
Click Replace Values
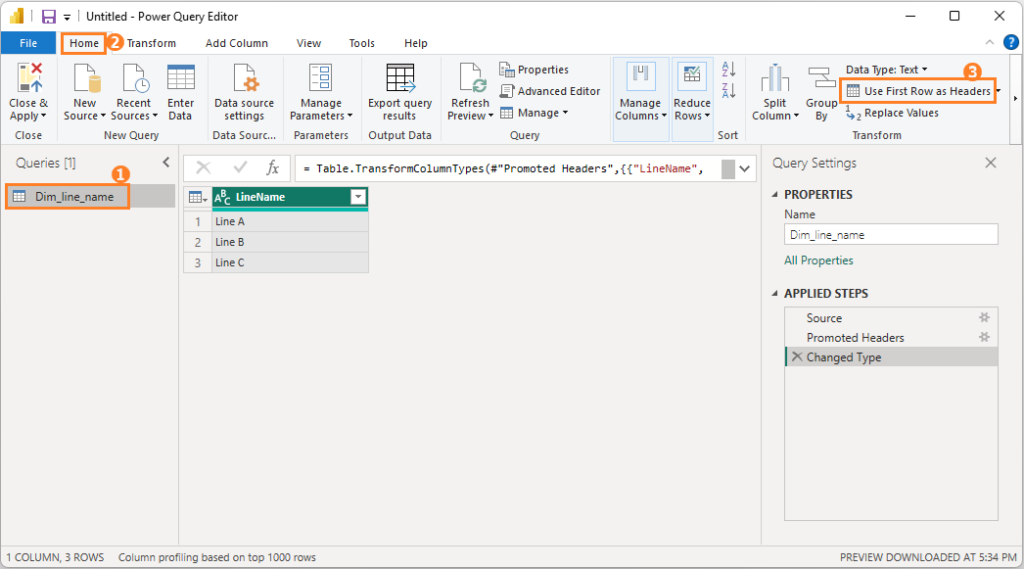(x=892, y=113)
